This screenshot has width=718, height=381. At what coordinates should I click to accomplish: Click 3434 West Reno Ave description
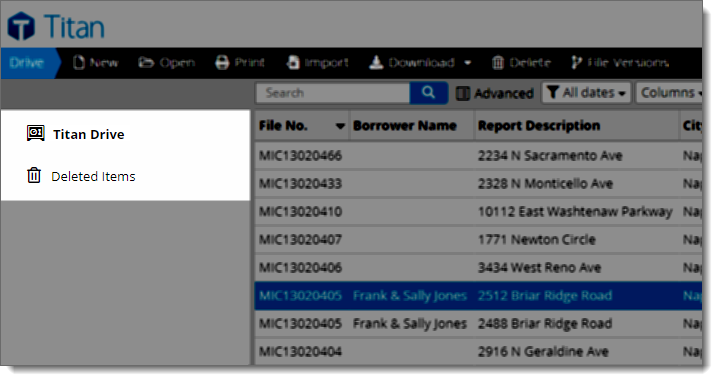[539, 267]
